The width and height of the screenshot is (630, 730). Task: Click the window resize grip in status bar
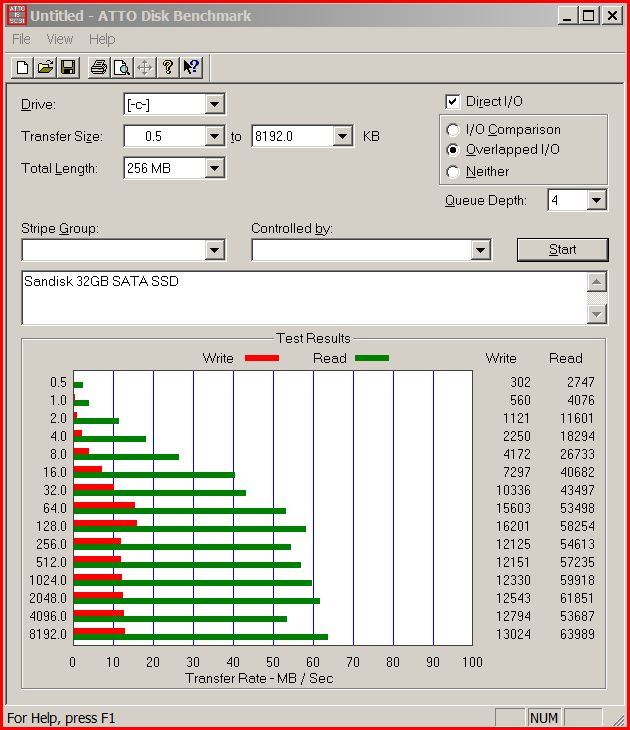[x=617, y=719]
